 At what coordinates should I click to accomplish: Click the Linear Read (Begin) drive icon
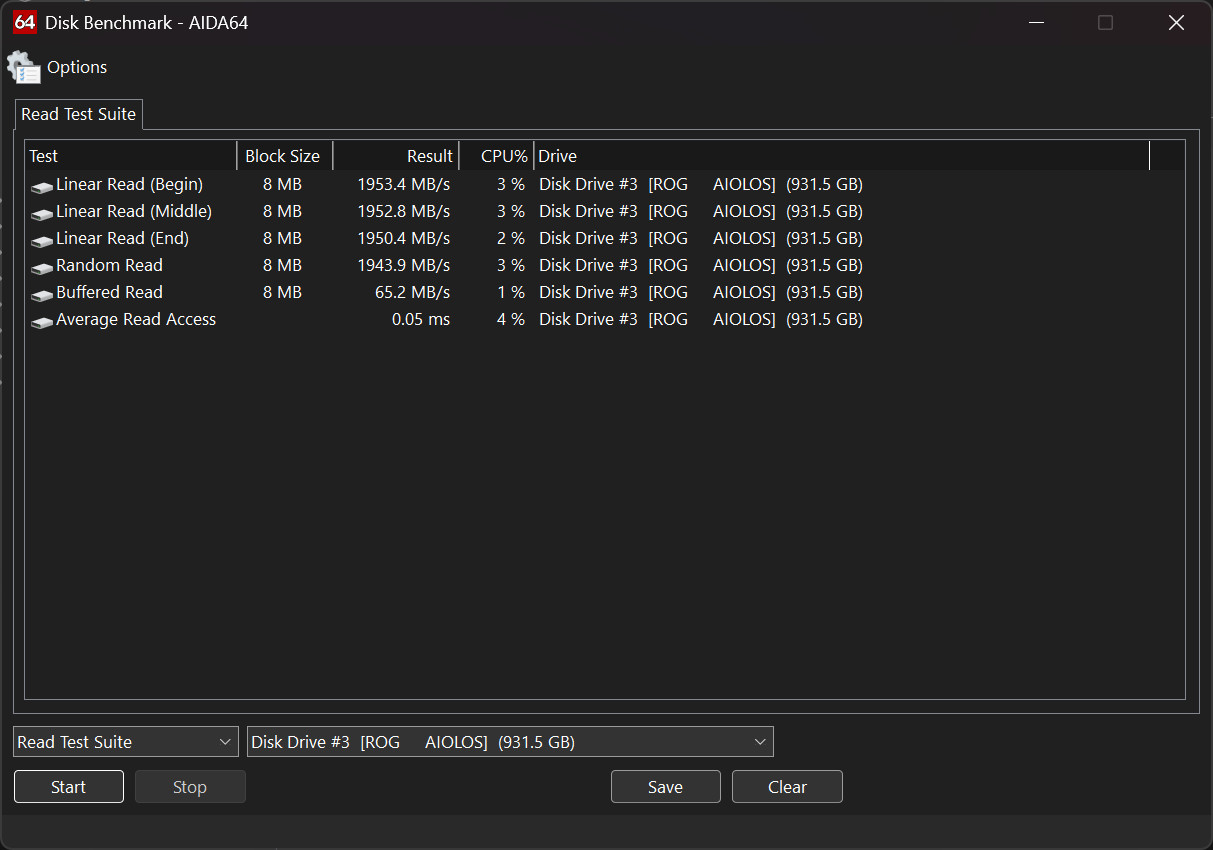coord(41,186)
